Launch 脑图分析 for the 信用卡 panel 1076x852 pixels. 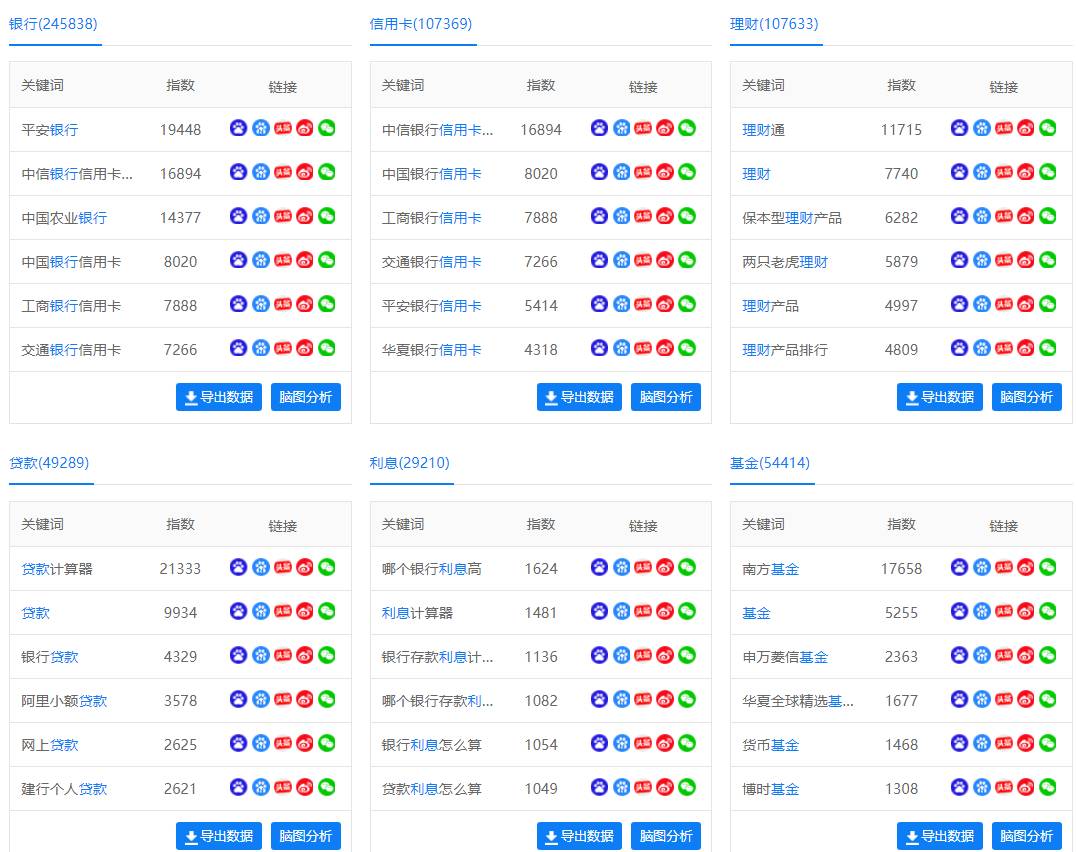coord(666,397)
